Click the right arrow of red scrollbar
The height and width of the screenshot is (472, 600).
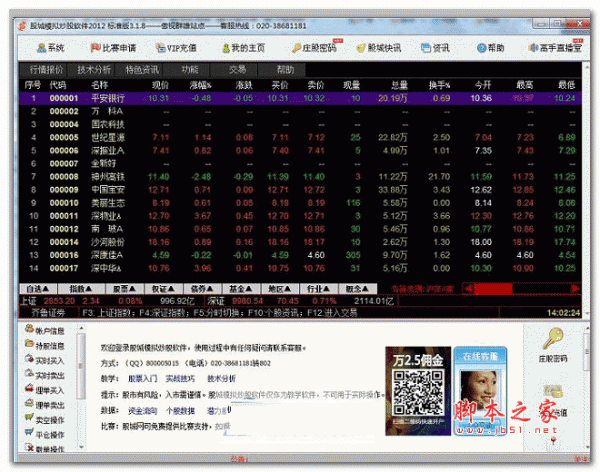[575, 288]
